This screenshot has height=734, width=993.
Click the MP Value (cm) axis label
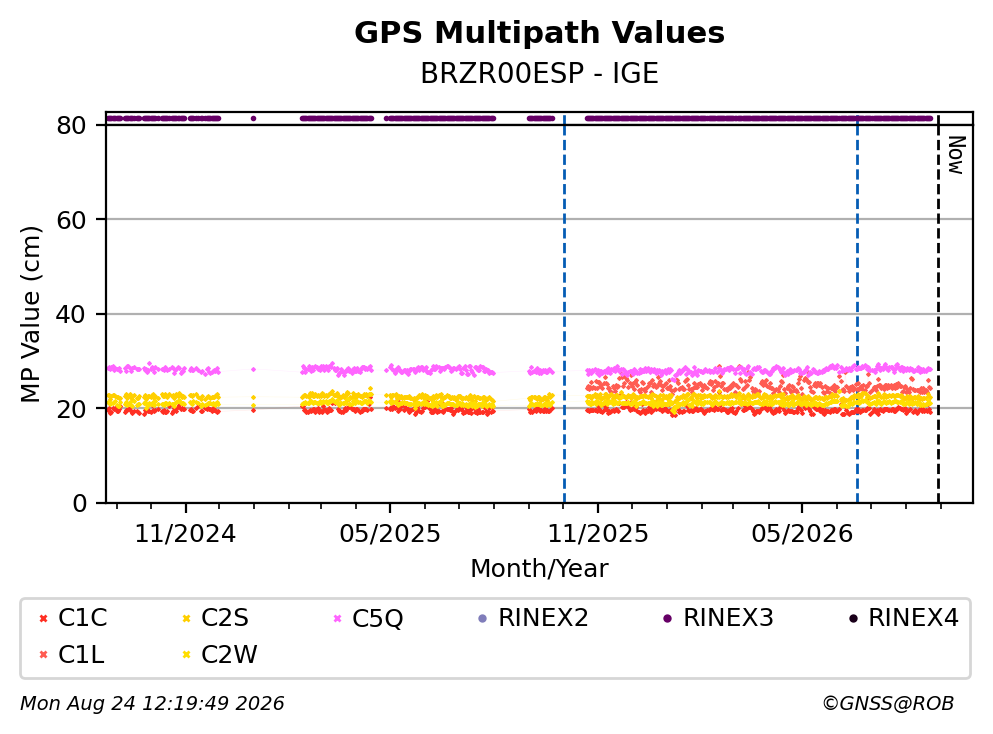30,314
